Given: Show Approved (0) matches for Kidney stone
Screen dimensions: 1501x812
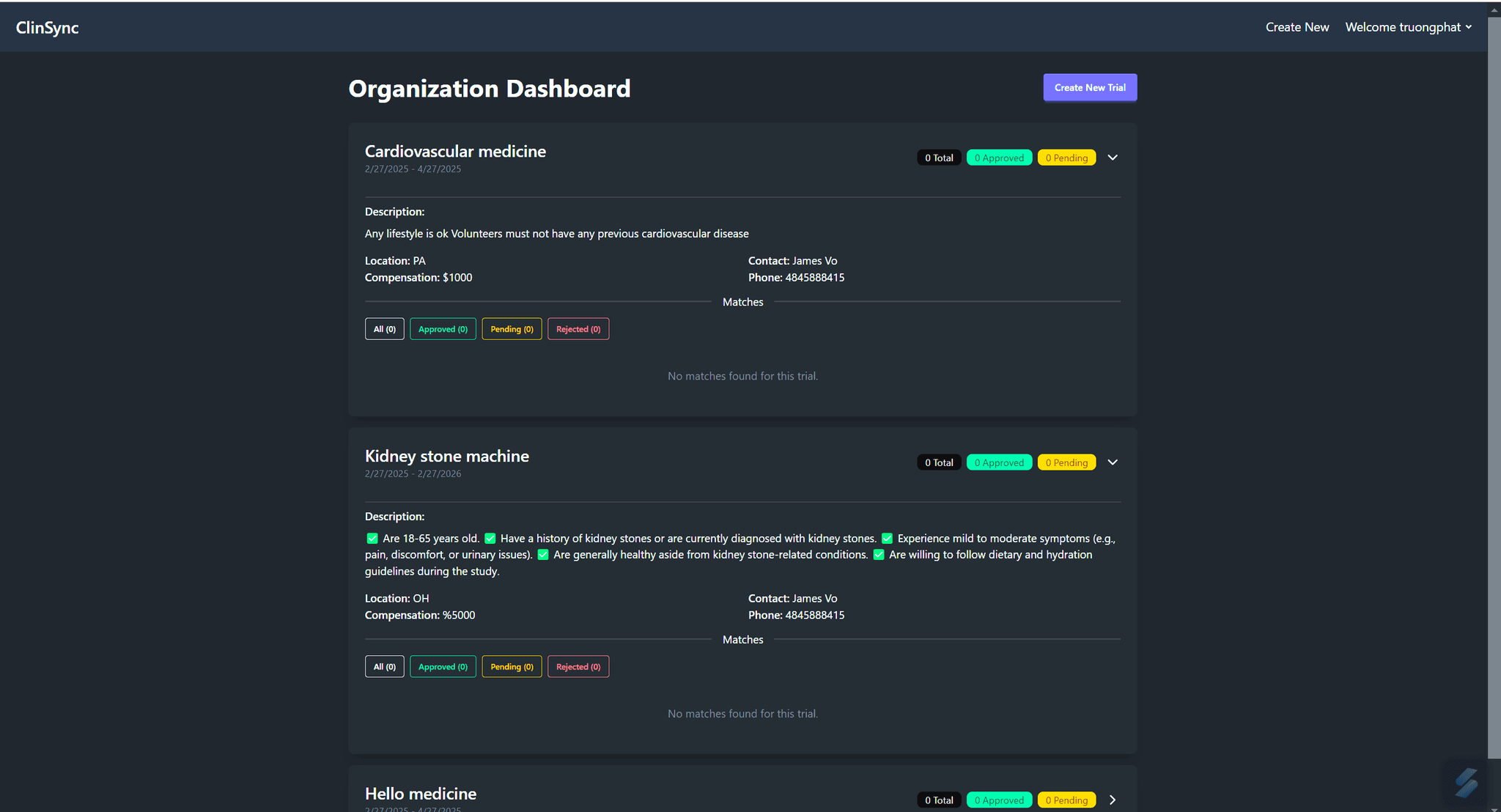Looking at the screenshot, I should click(443, 667).
